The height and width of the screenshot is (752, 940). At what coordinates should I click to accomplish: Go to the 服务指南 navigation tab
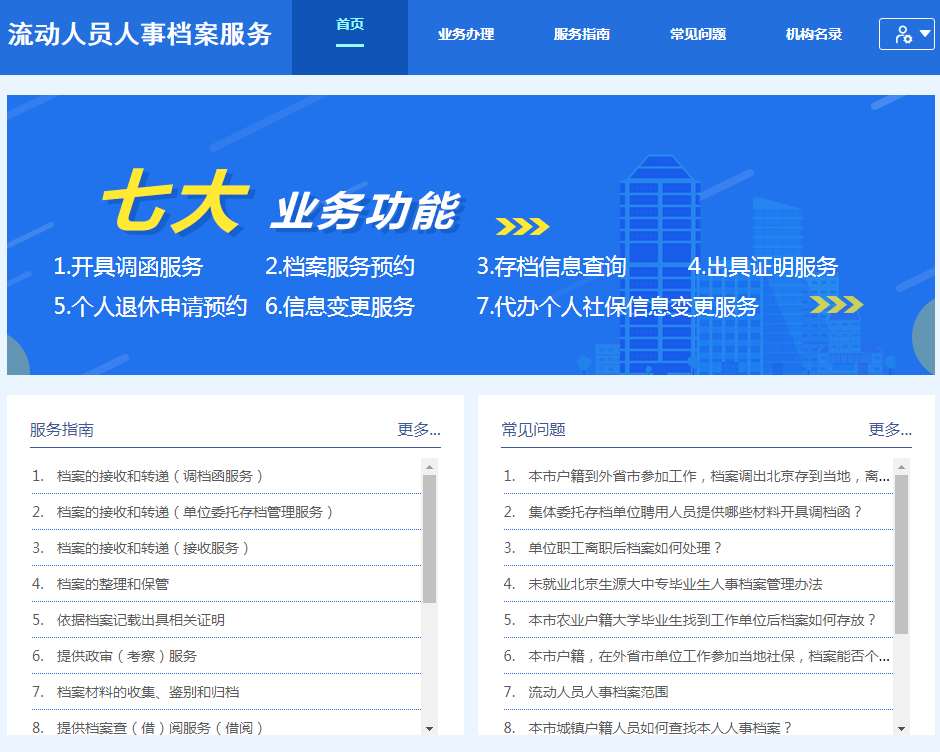click(x=582, y=34)
